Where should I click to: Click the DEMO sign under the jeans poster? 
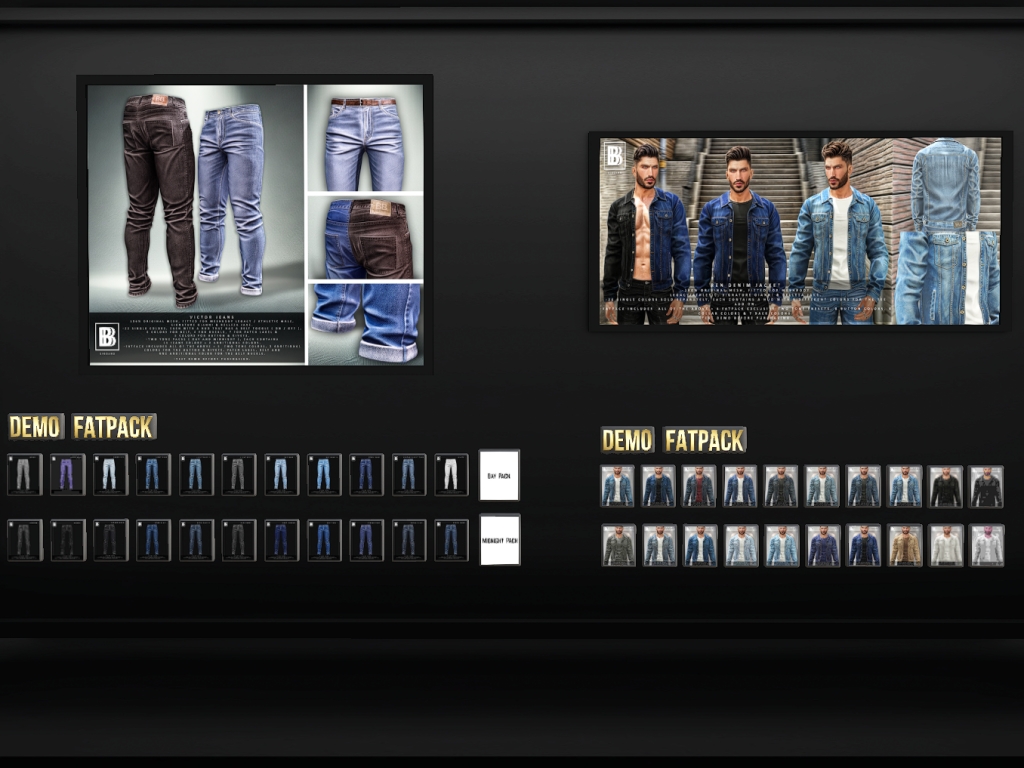click(x=36, y=427)
